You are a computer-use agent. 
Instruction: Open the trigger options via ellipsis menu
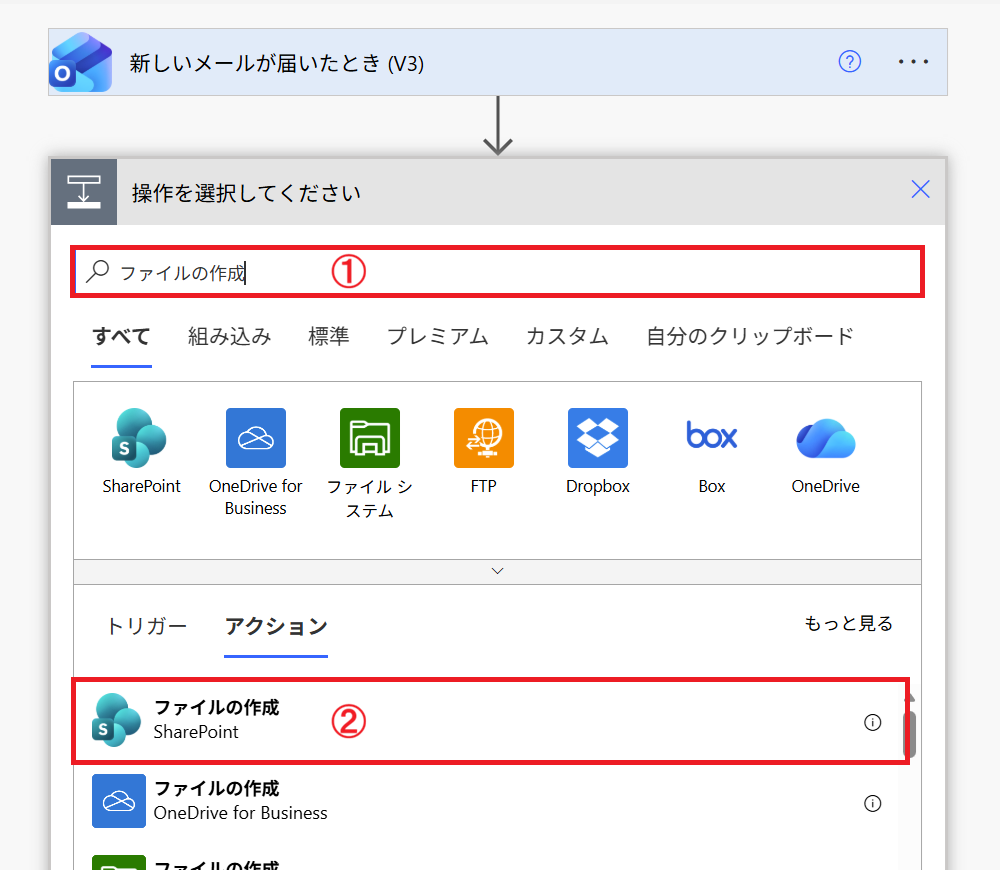pyautogui.click(x=913, y=61)
